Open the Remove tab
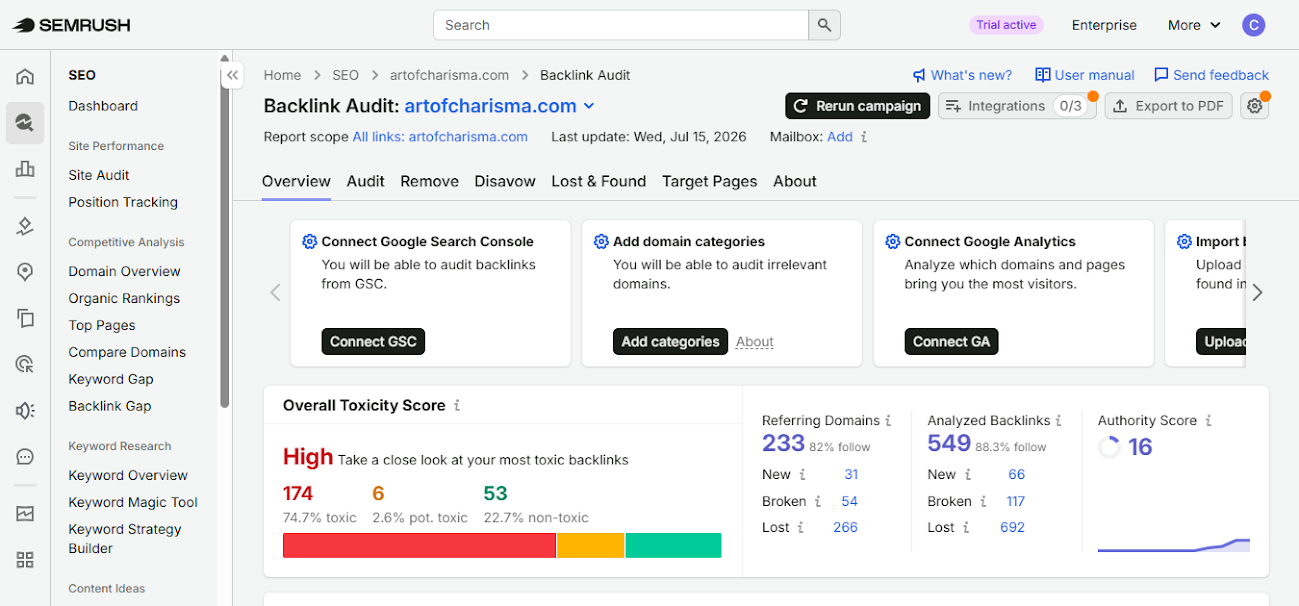This screenshot has width=1299, height=606. coord(430,181)
